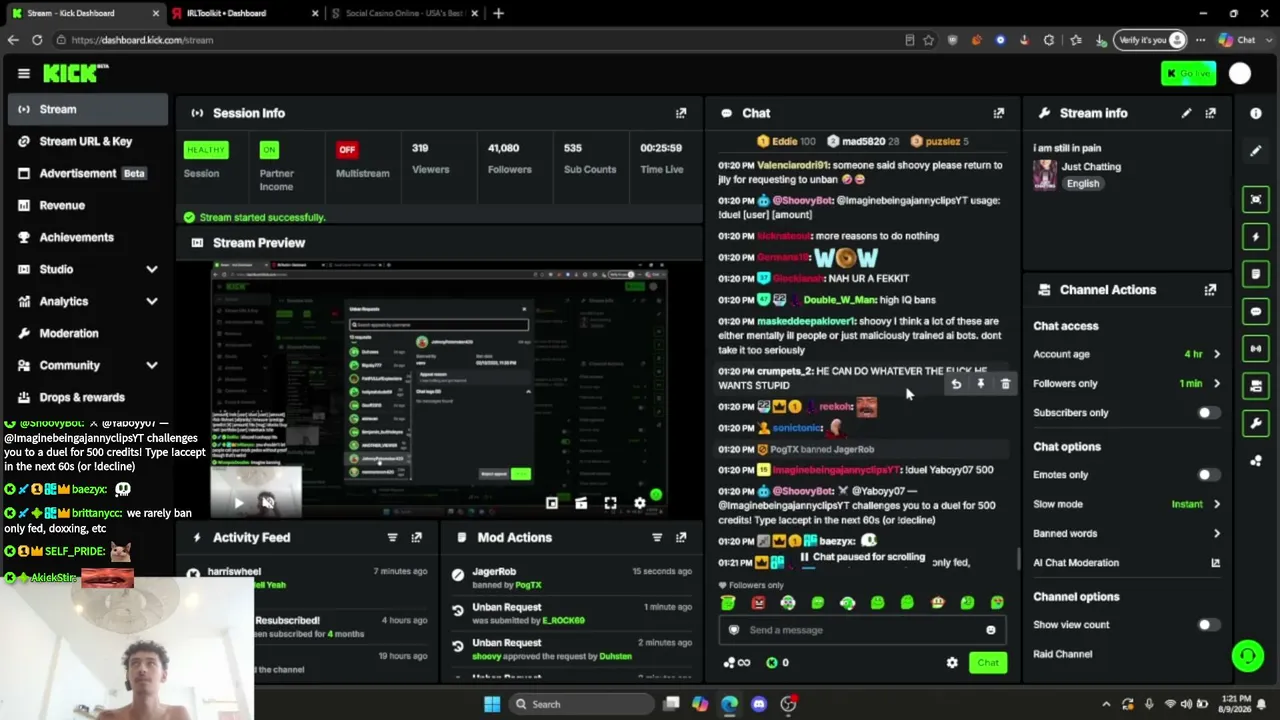The width and height of the screenshot is (1280, 720).
Task: Open the Advertisement Beta page
Action: (88, 173)
